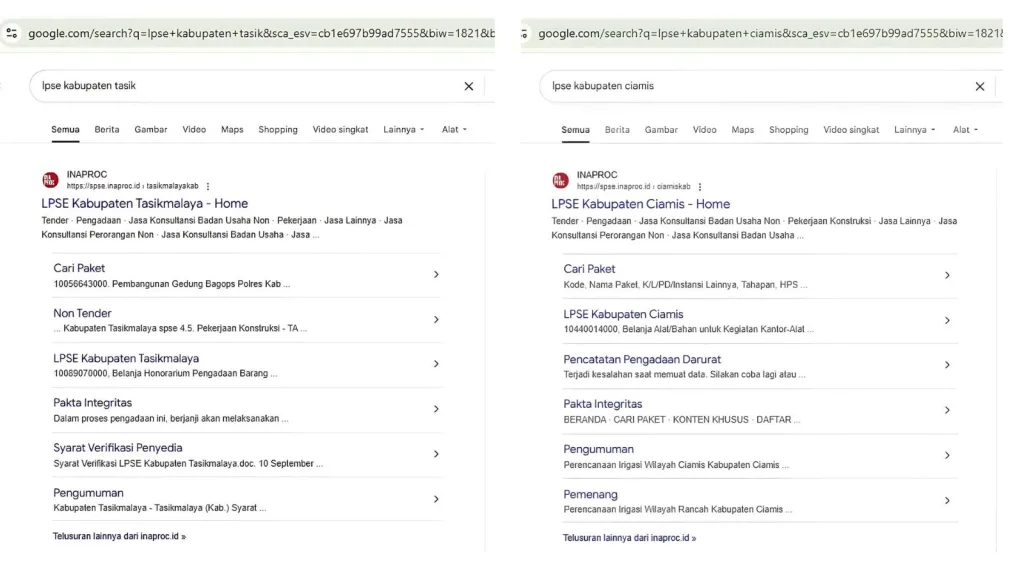
Task: Click arrow beside Pencatatan Pengadaan Darurat
Action: 947,365
